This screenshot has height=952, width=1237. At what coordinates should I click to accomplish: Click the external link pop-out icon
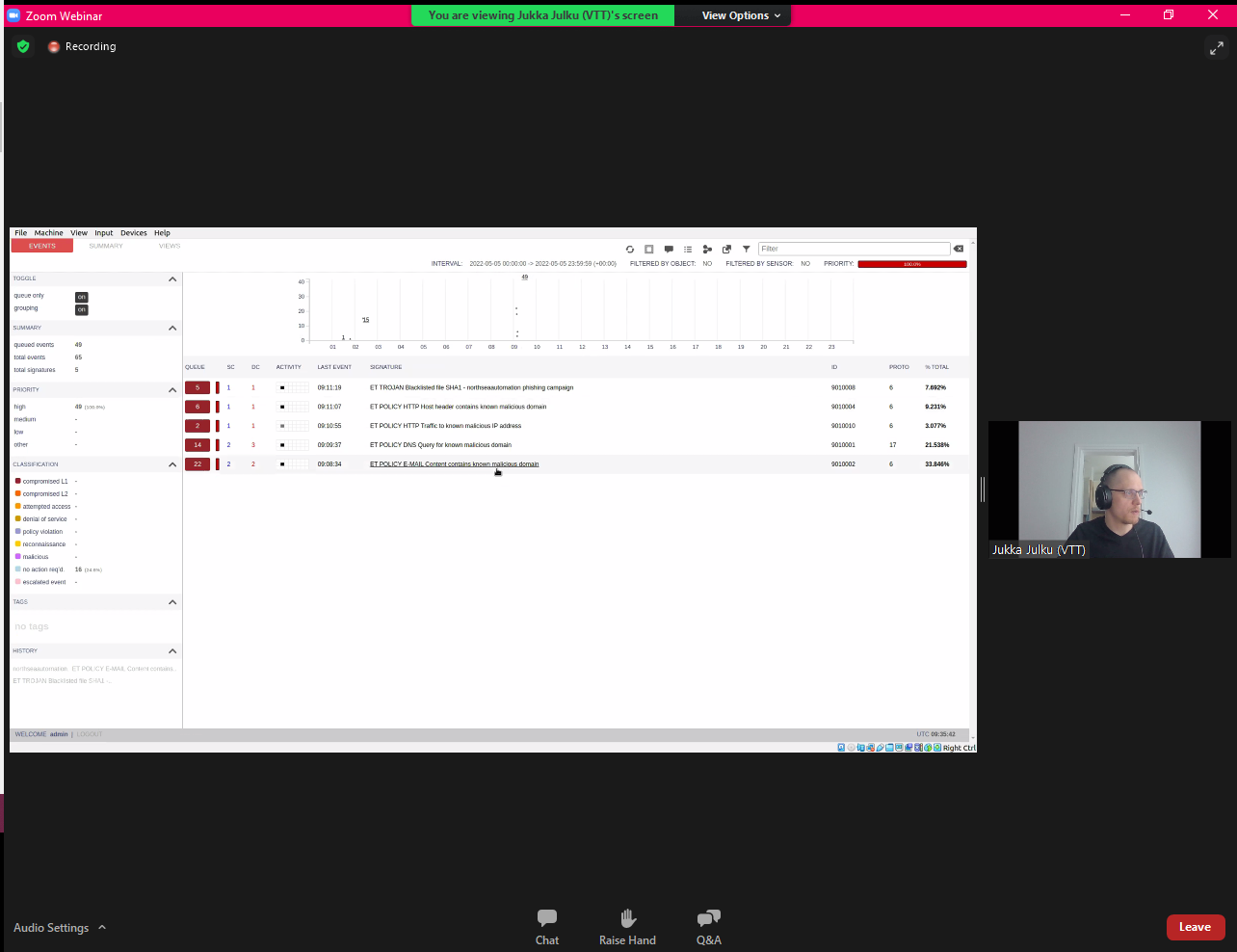click(x=726, y=249)
